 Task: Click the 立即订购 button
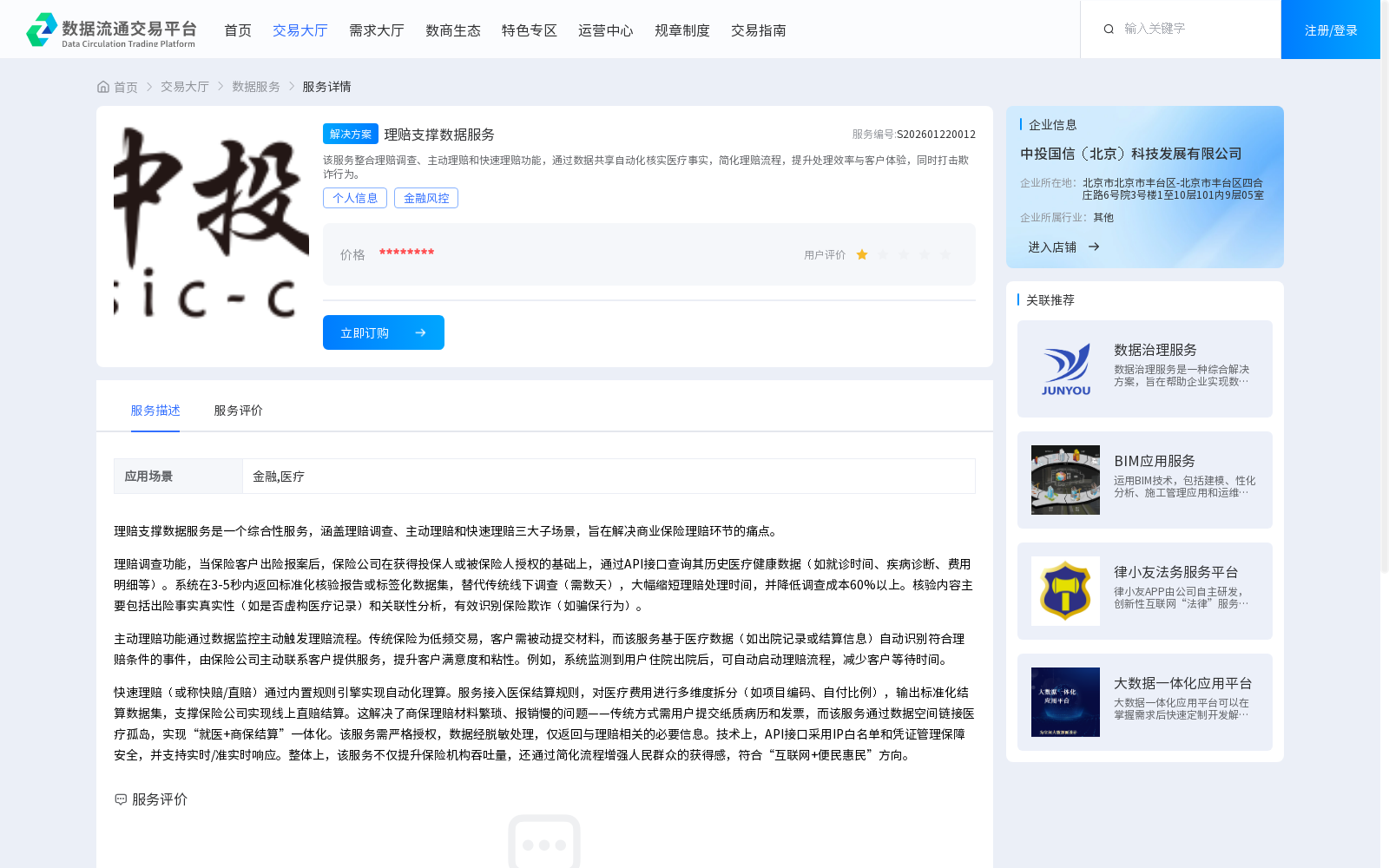[x=384, y=332]
